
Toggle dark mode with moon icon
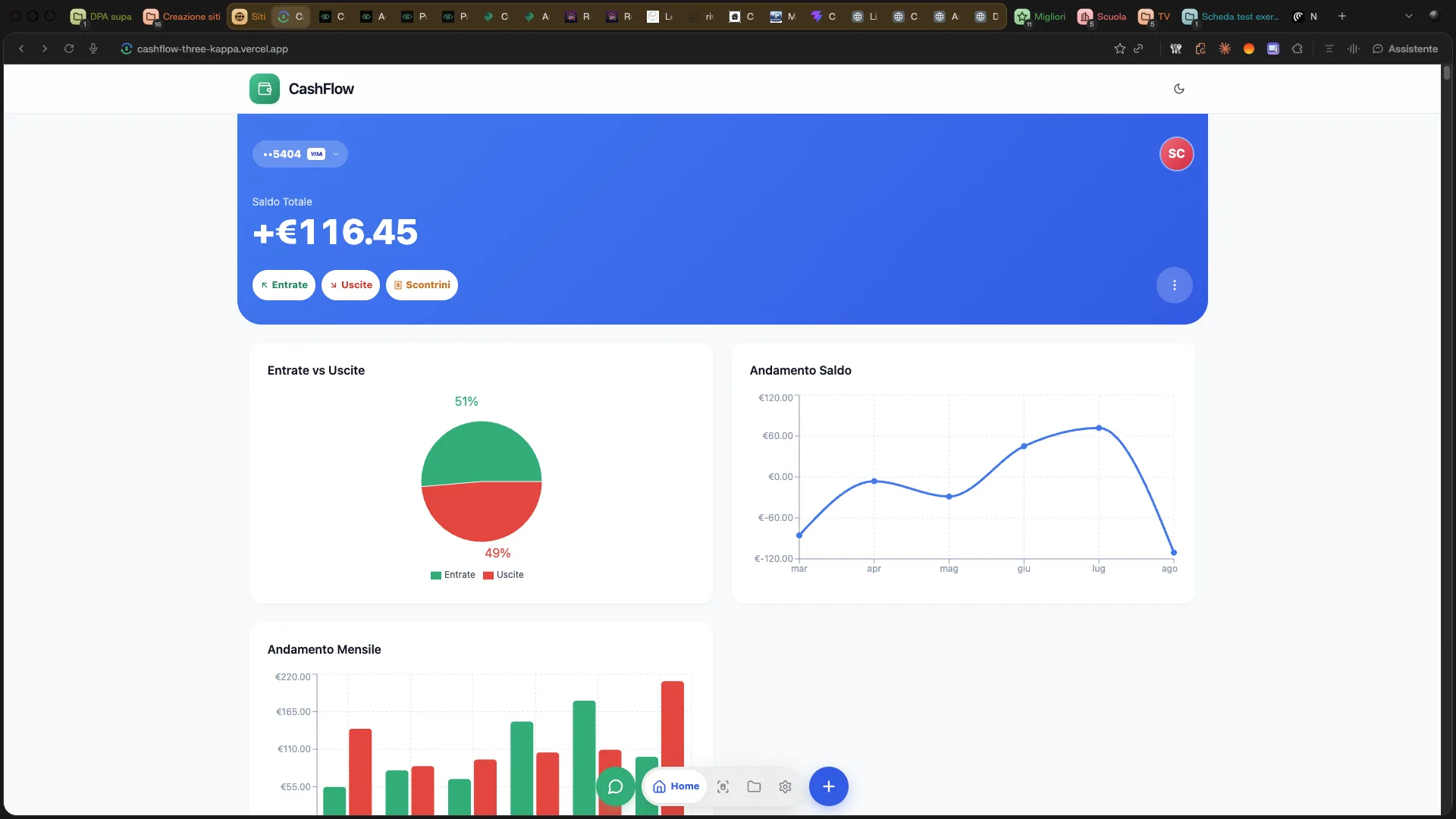[x=1178, y=89]
